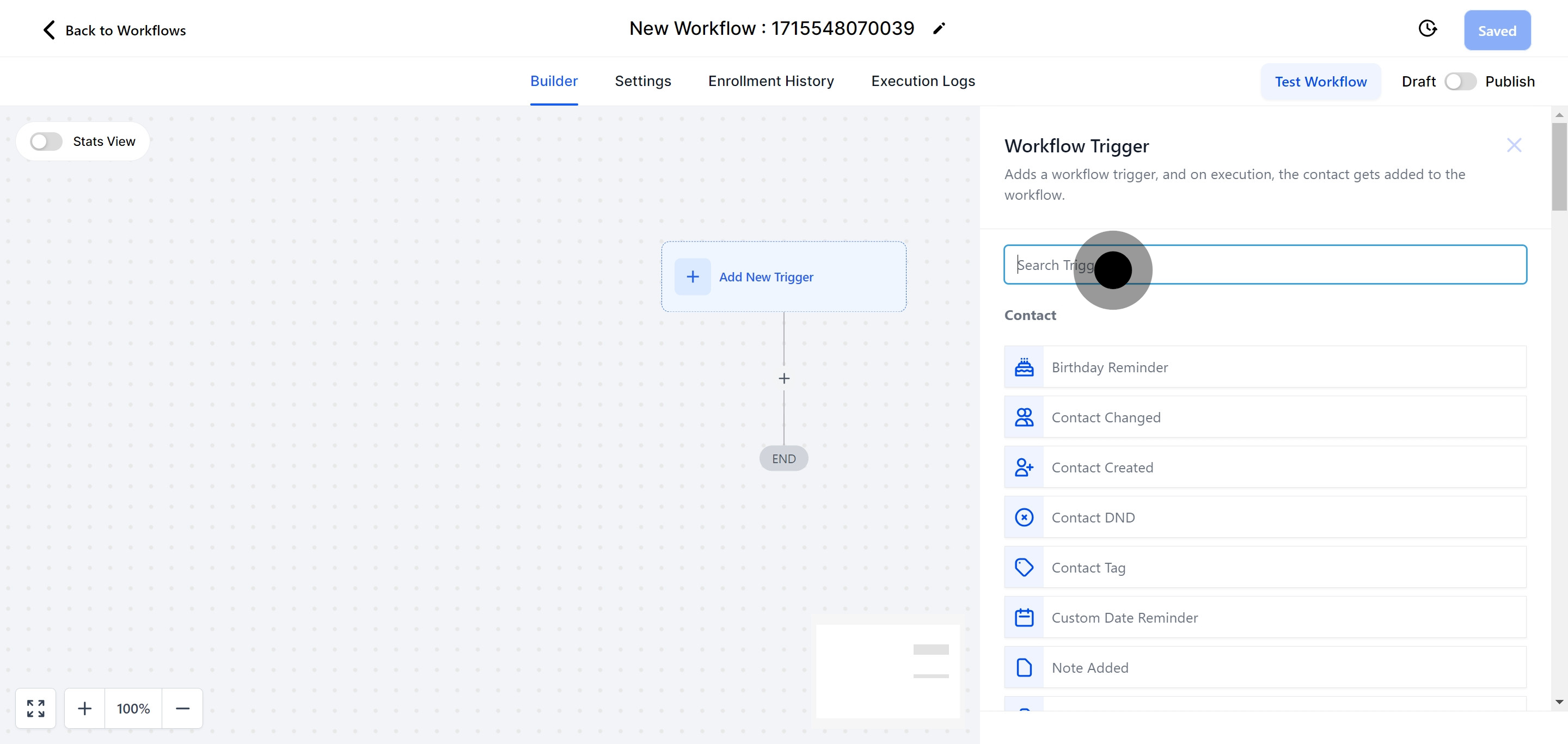Open the version history clock icon
This screenshot has width=1568, height=744.
coord(1428,29)
